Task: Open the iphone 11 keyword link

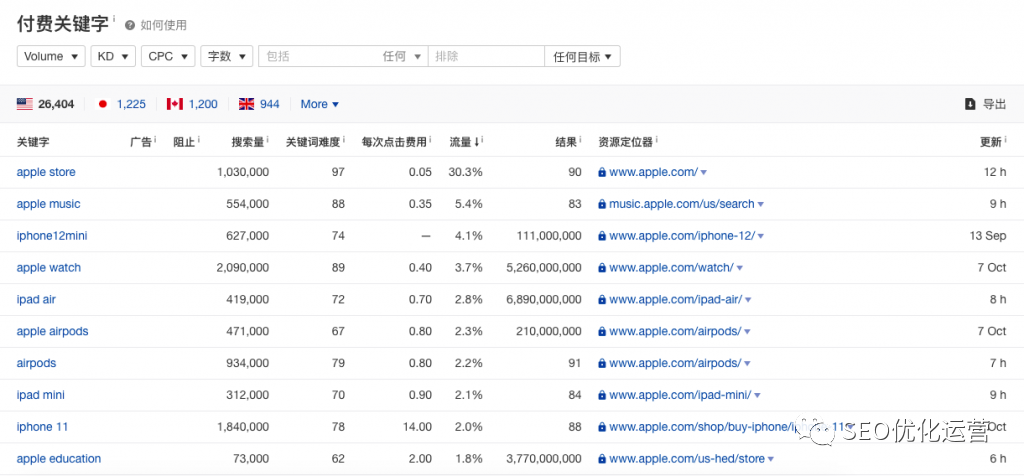Action: point(42,427)
